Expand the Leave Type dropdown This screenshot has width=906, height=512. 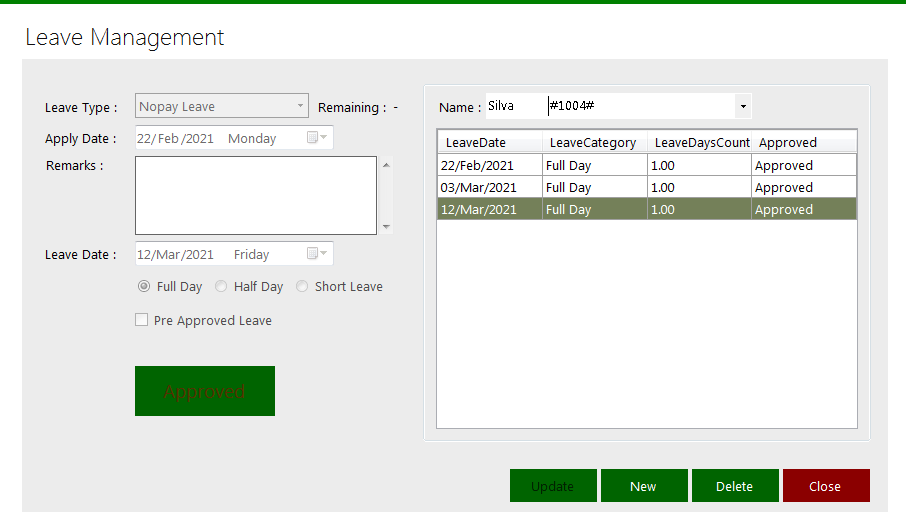[301, 106]
